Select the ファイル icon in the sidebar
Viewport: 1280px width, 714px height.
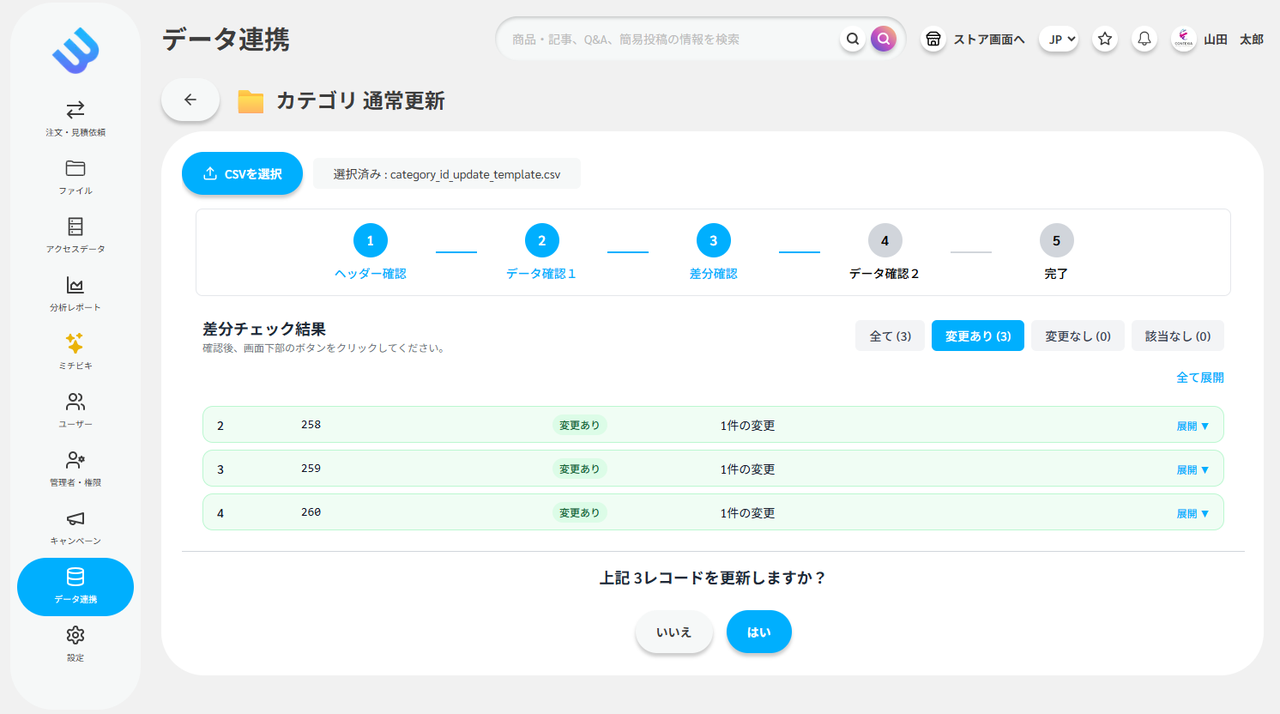[74, 172]
